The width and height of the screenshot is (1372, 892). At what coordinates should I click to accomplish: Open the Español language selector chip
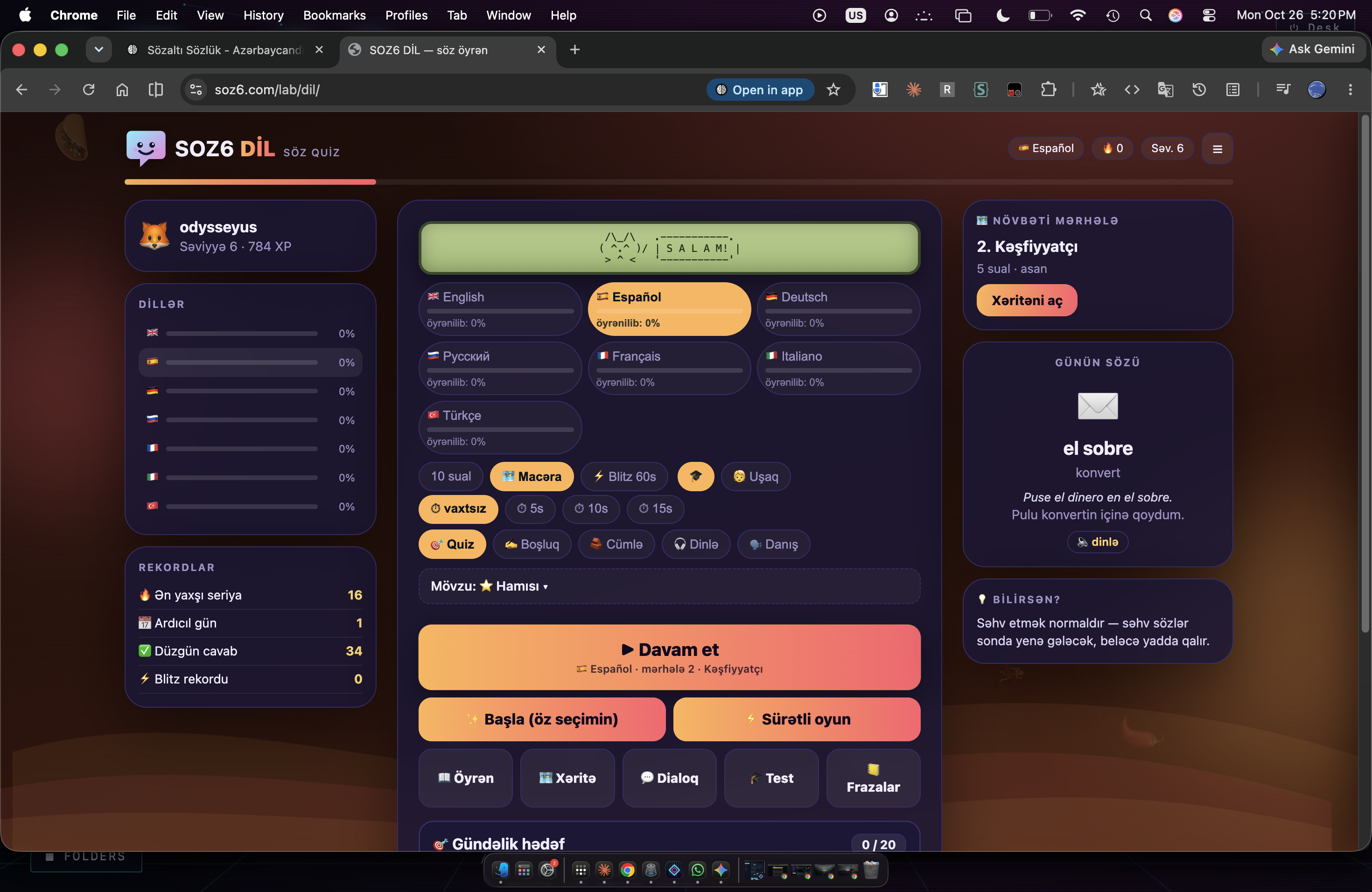tap(1046, 148)
